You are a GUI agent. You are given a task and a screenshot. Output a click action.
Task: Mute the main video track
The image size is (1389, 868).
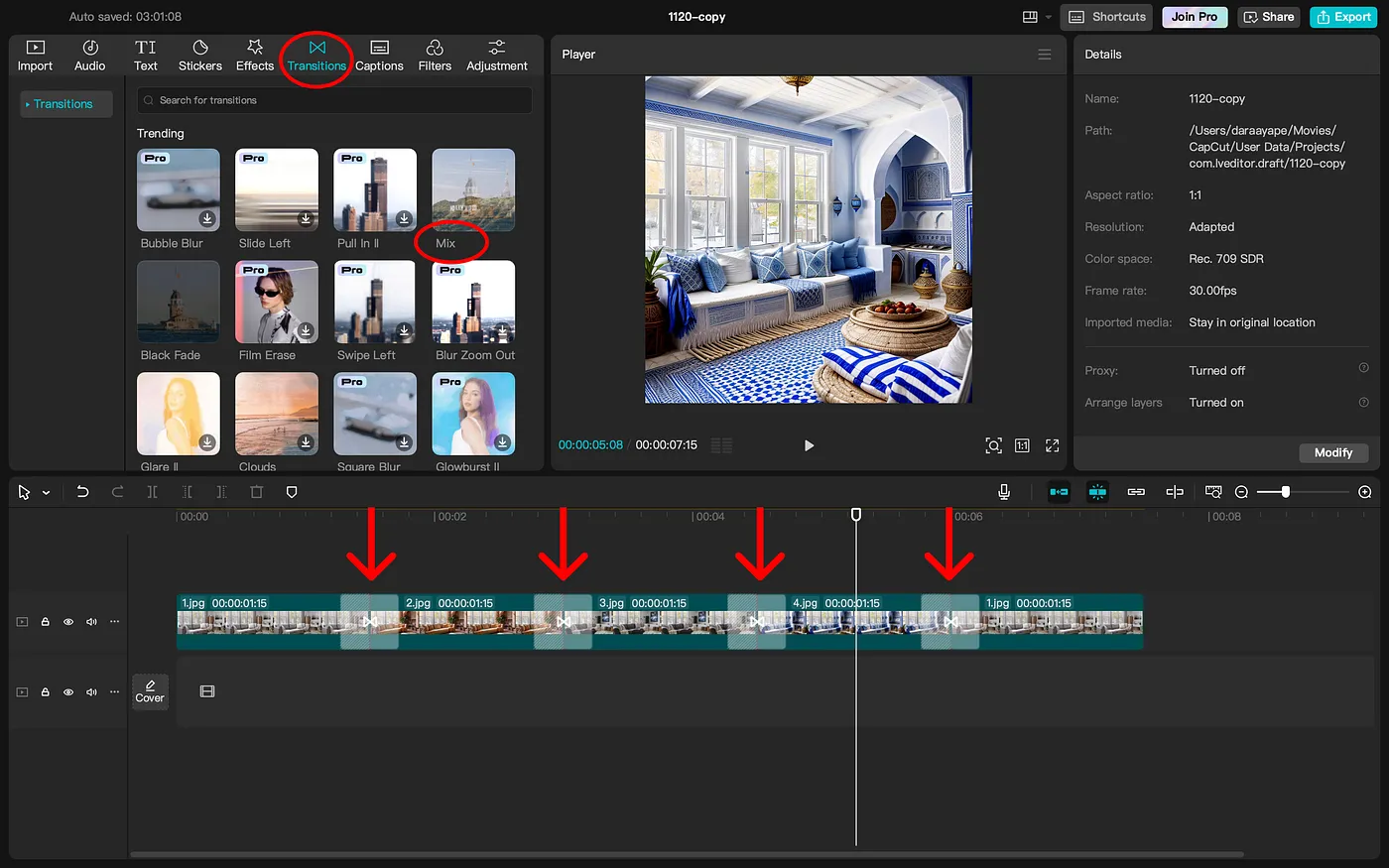(91, 622)
